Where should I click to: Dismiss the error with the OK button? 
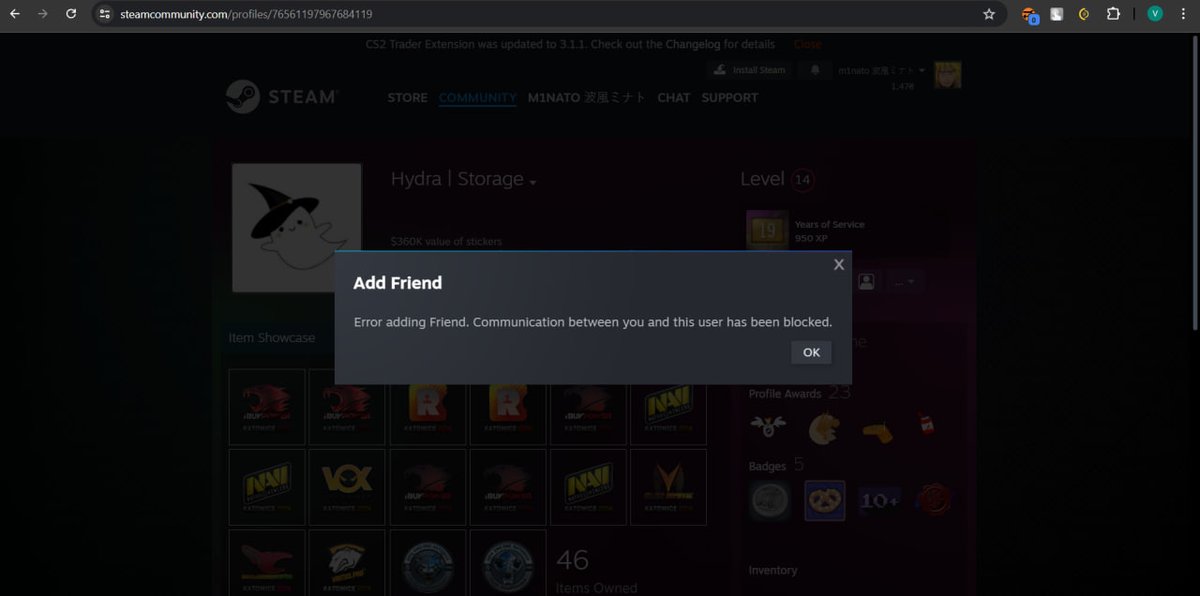click(811, 352)
